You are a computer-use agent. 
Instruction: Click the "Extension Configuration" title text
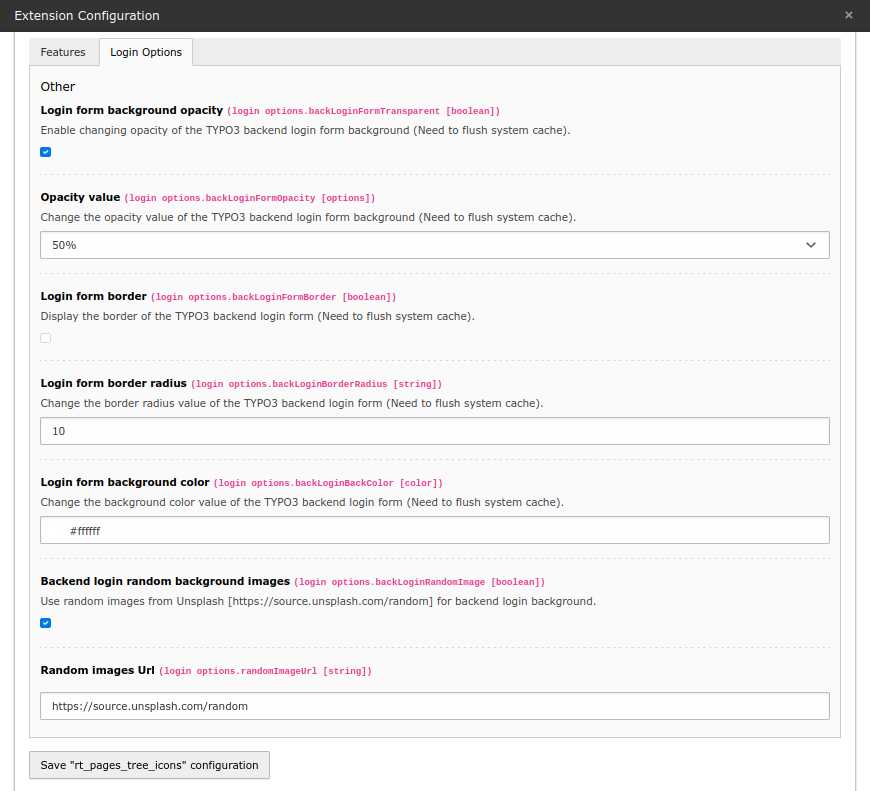[87, 16]
